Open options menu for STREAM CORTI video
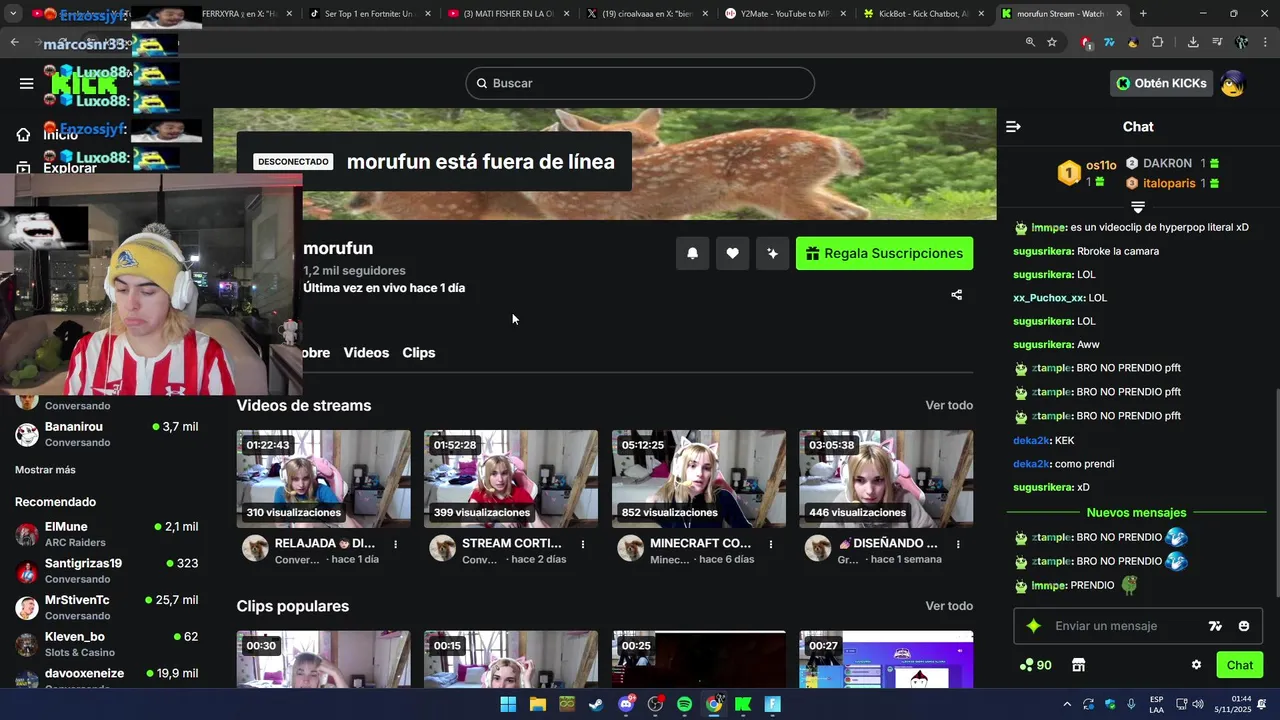 583,544
